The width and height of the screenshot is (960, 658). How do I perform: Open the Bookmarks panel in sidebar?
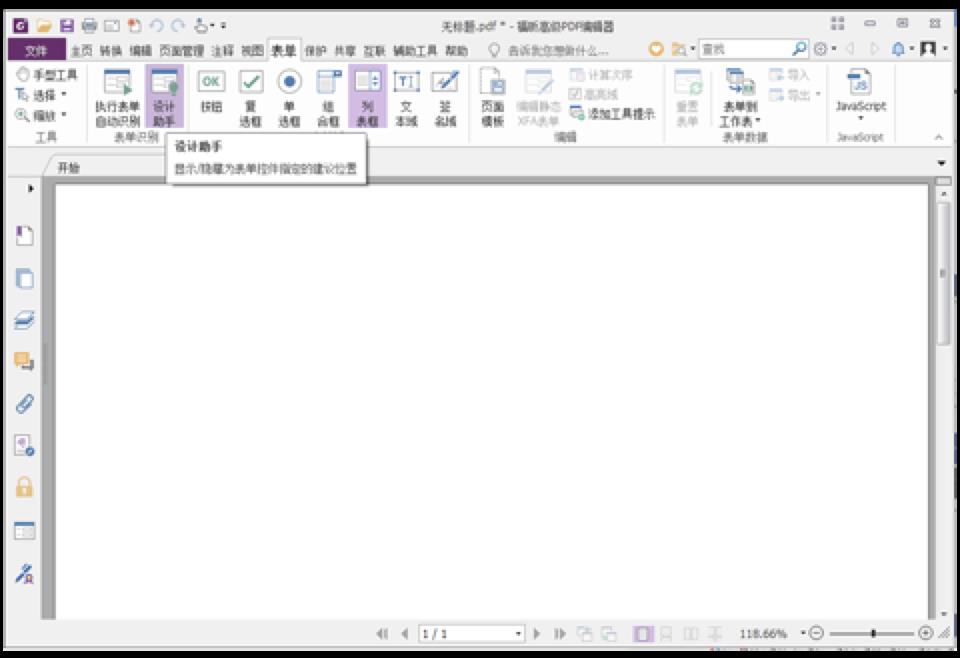tap(24, 236)
